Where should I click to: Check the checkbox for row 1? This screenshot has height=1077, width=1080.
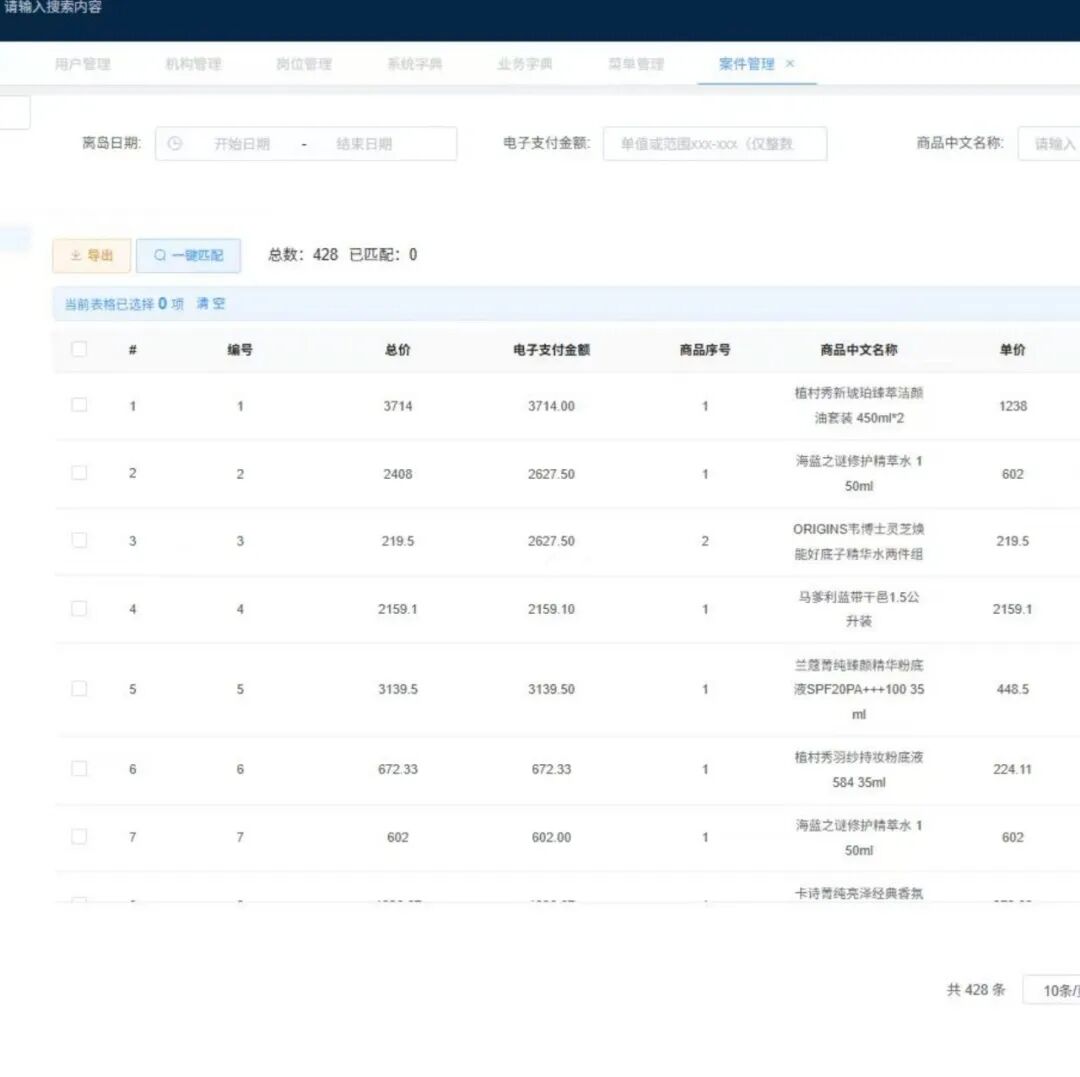tap(79, 405)
